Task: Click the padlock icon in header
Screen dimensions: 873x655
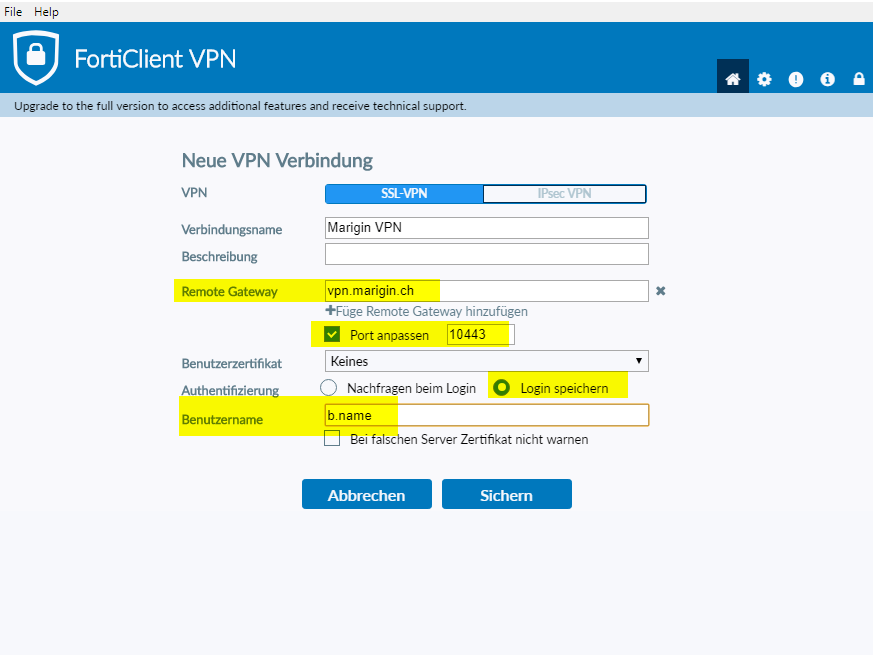Action: (x=858, y=79)
